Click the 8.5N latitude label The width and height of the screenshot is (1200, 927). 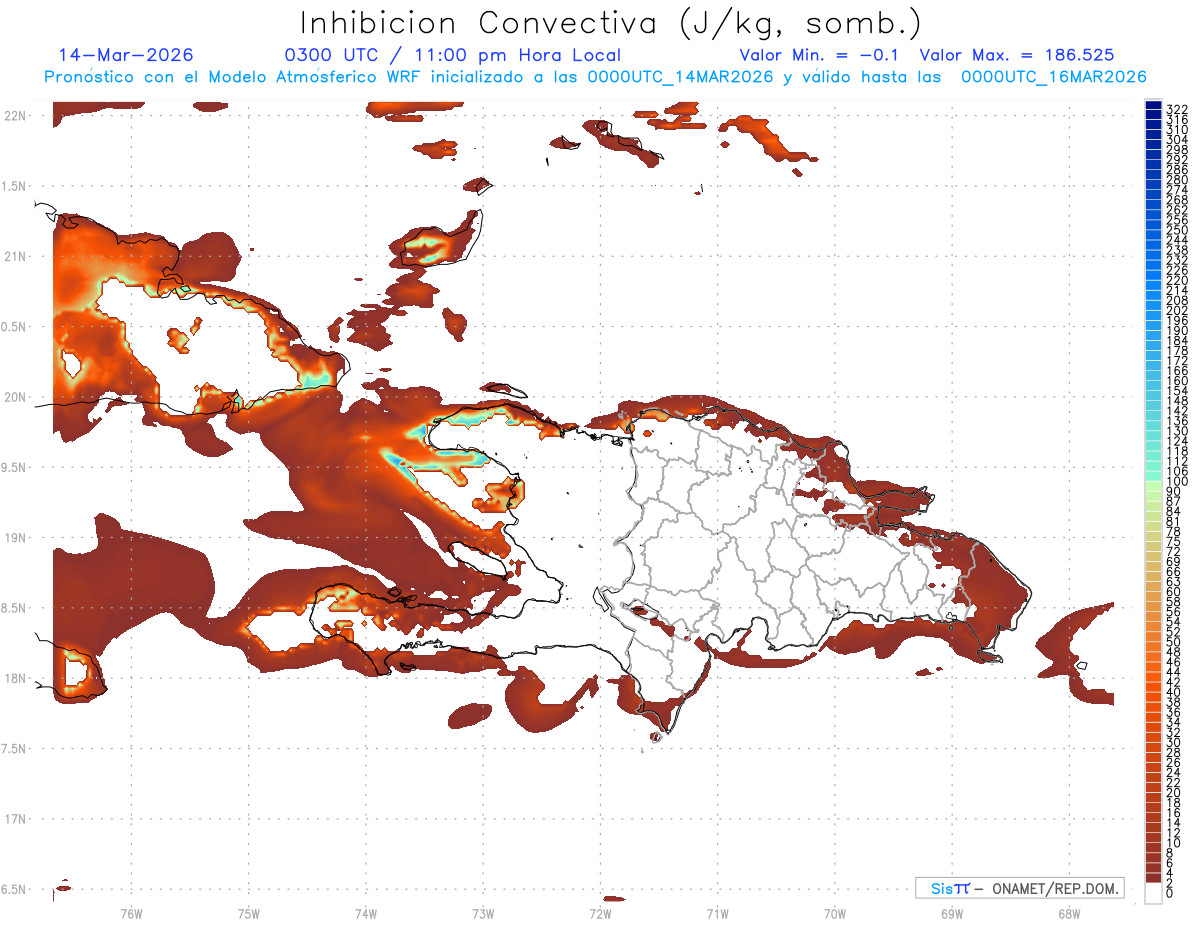15,608
